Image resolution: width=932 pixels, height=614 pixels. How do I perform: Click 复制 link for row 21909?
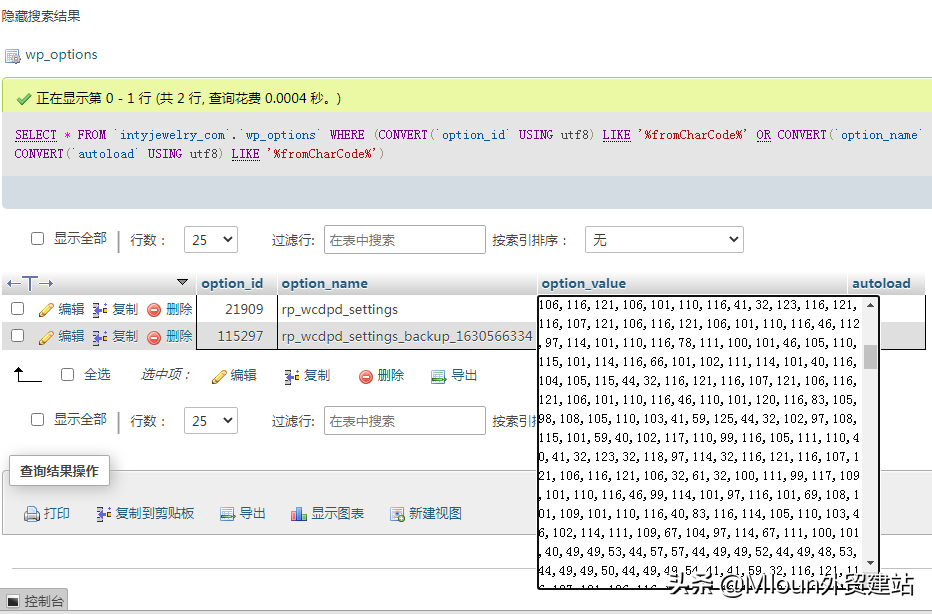pos(125,309)
